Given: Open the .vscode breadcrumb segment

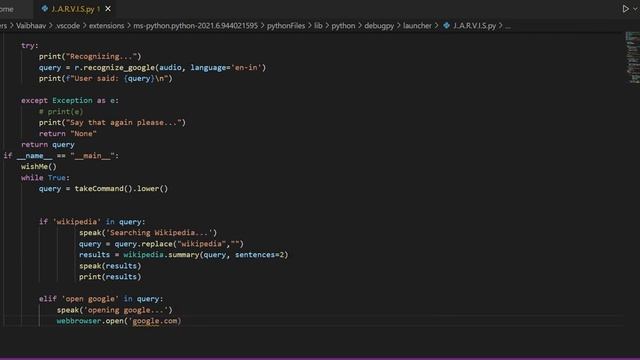Looking at the screenshot, I should click(68, 26).
